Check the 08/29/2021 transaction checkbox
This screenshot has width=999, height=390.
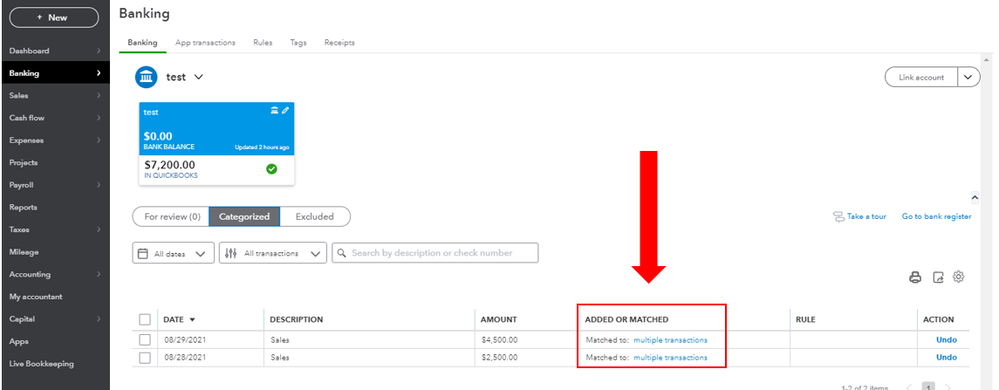coord(145,340)
